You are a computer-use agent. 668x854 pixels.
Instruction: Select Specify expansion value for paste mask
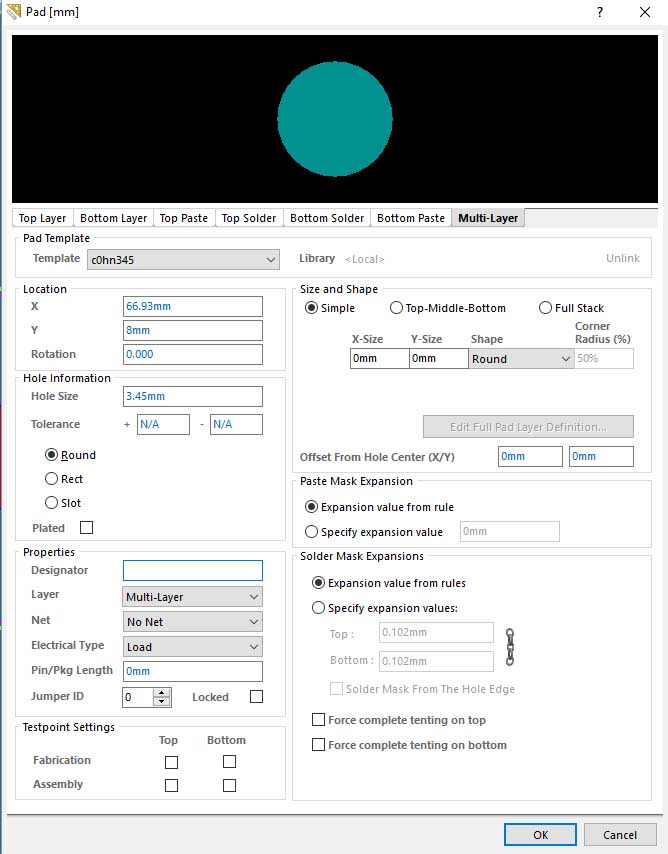click(x=313, y=532)
